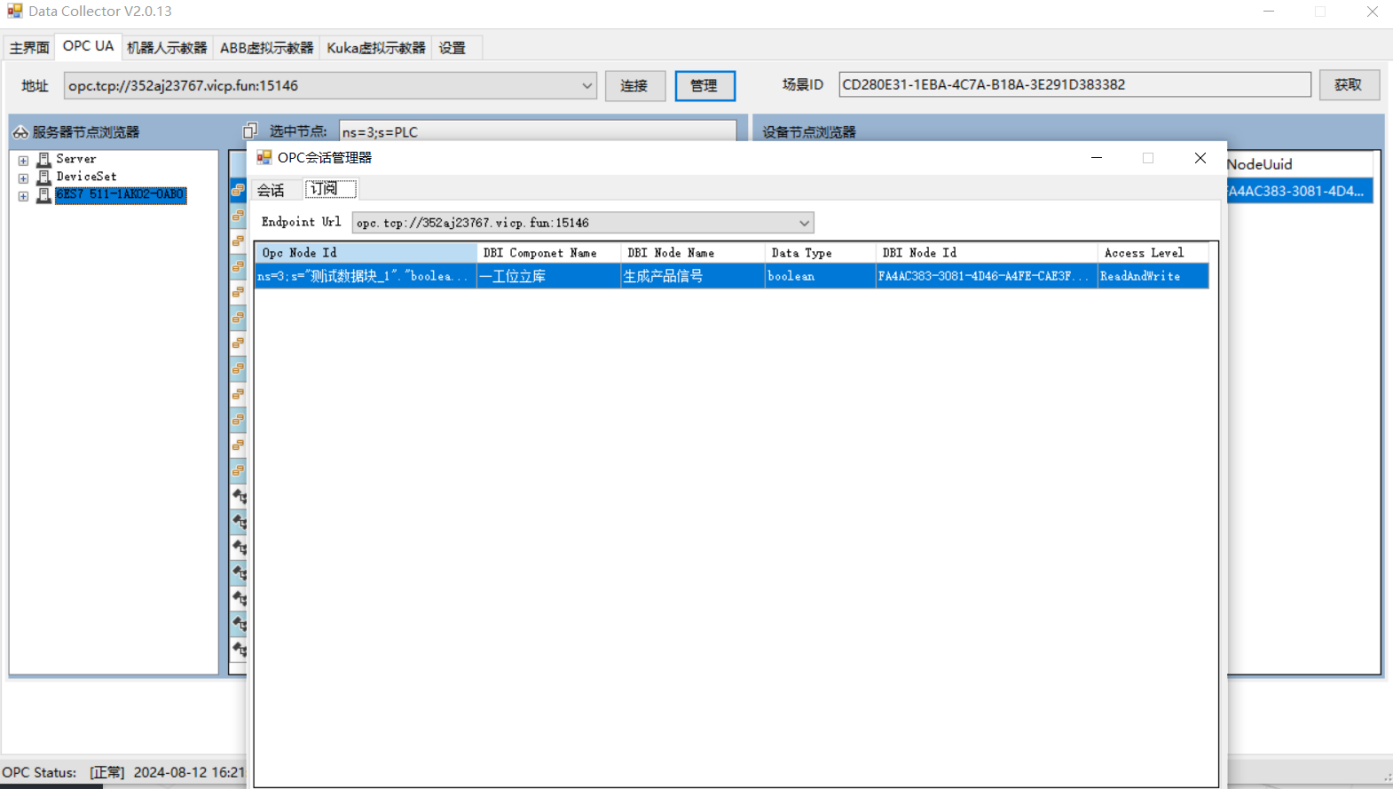
Task: Sort by the Data Type column header
Action: (x=820, y=253)
